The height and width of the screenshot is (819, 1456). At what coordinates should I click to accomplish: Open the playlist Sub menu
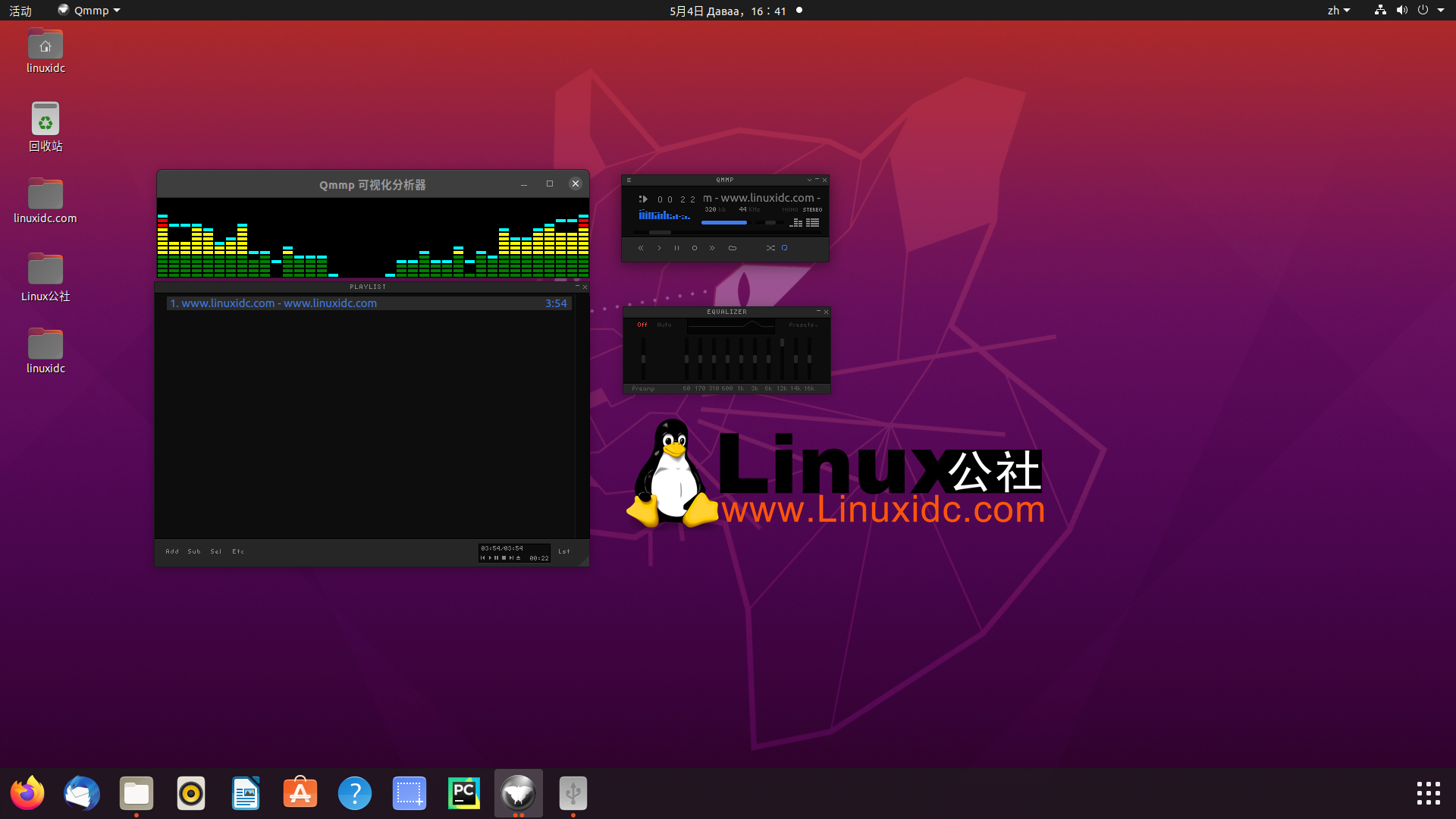click(194, 551)
